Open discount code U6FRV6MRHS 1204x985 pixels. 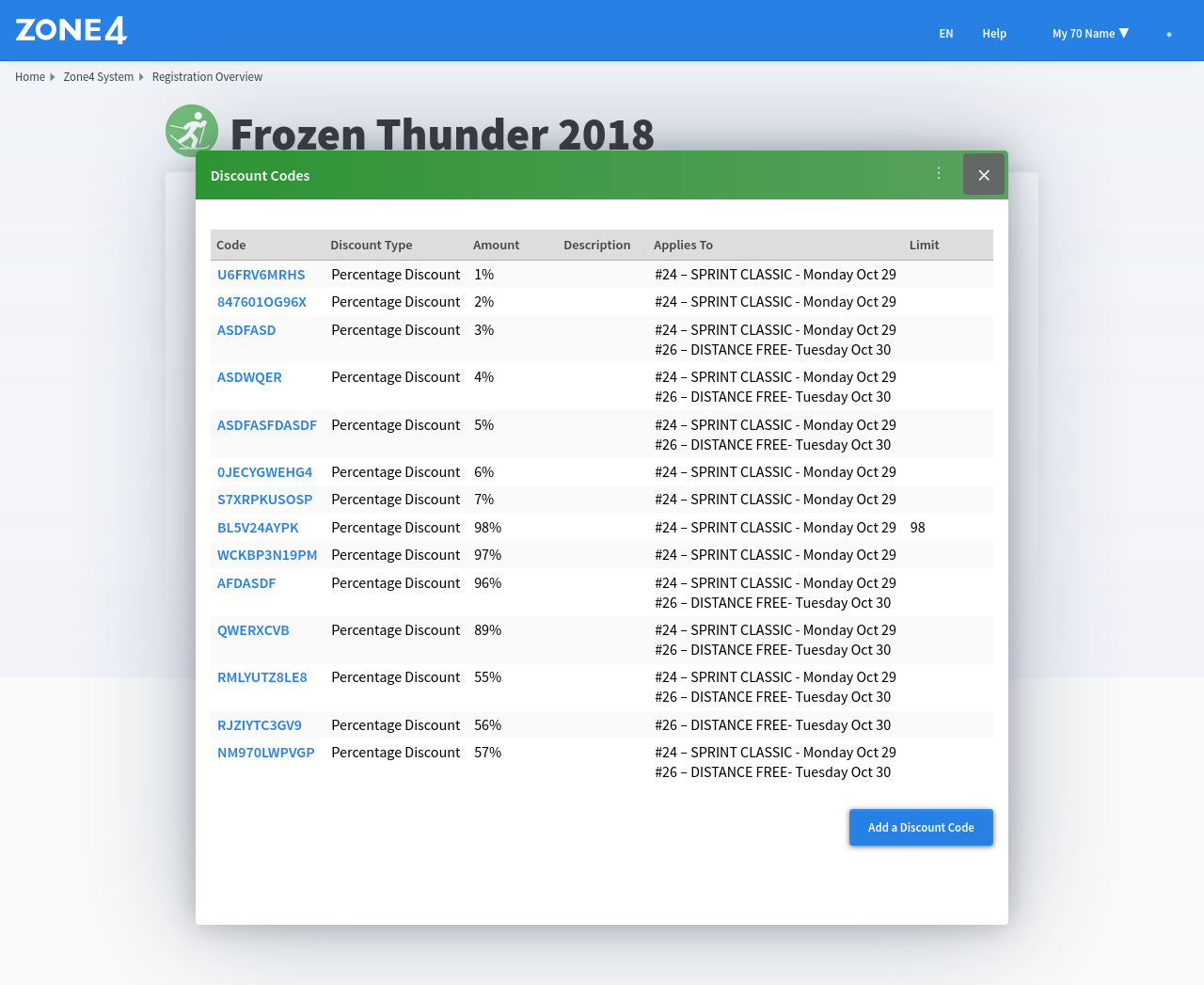pyautogui.click(x=261, y=275)
